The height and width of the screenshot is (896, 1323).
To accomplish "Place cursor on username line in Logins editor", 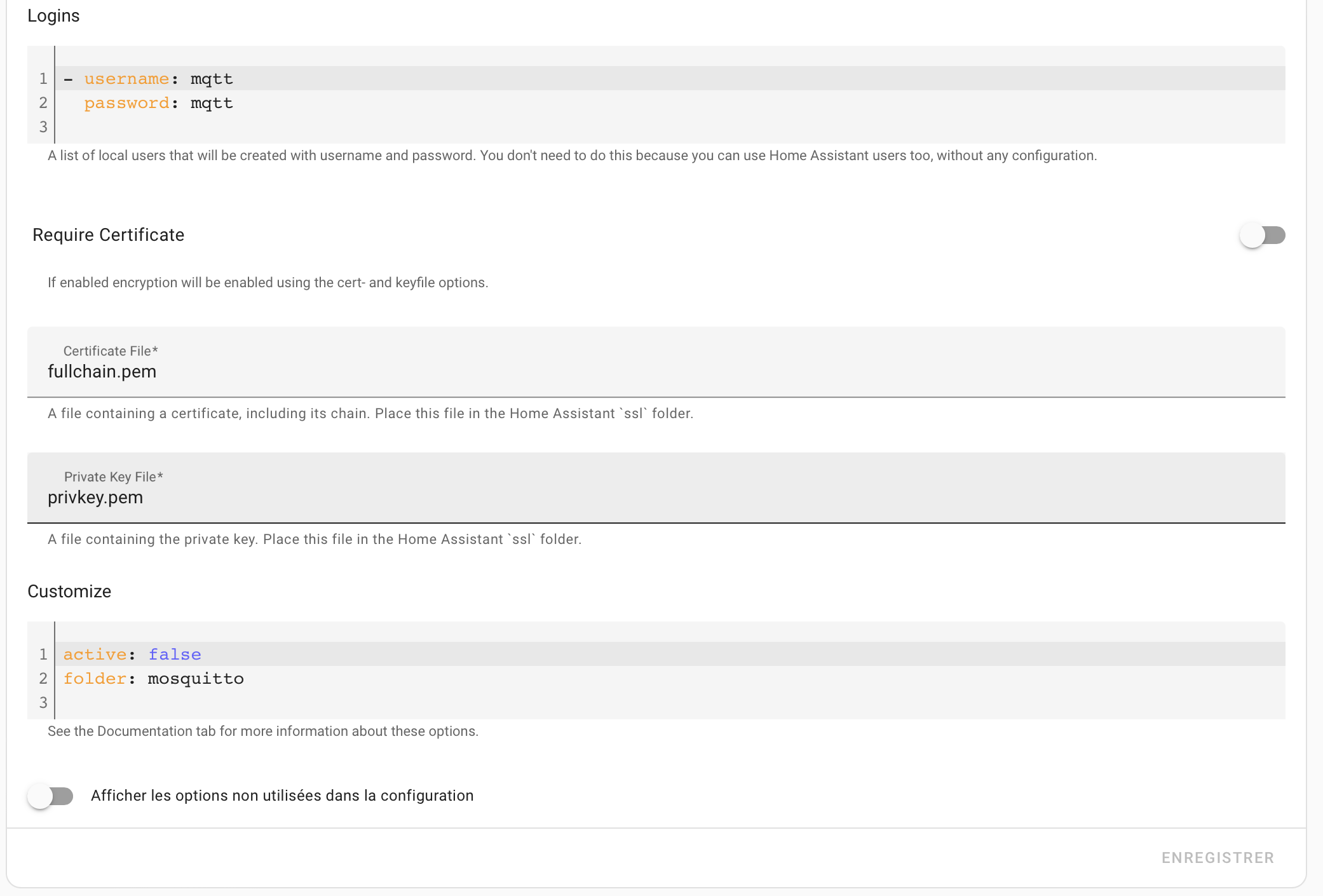I will [670, 78].
